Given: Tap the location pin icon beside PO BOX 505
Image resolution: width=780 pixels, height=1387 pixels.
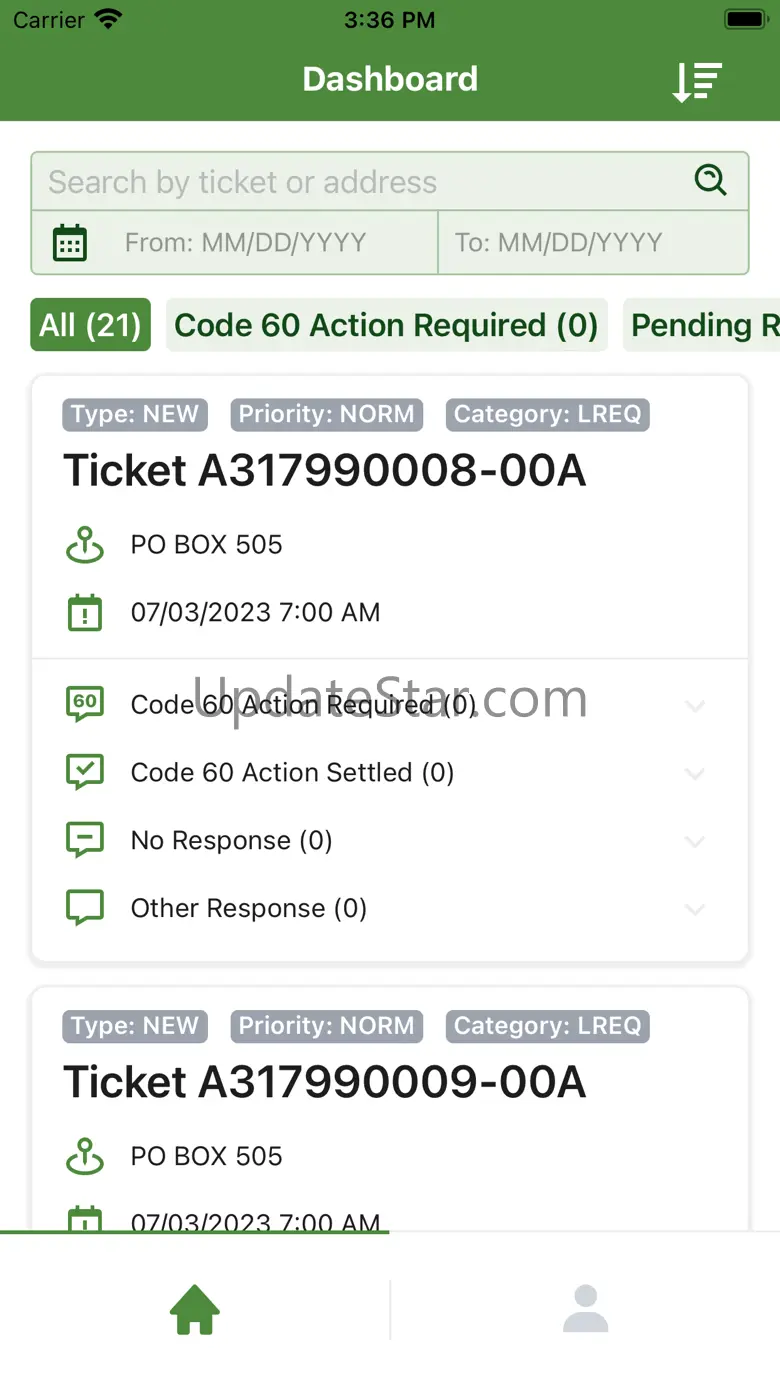Looking at the screenshot, I should click(x=85, y=545).
